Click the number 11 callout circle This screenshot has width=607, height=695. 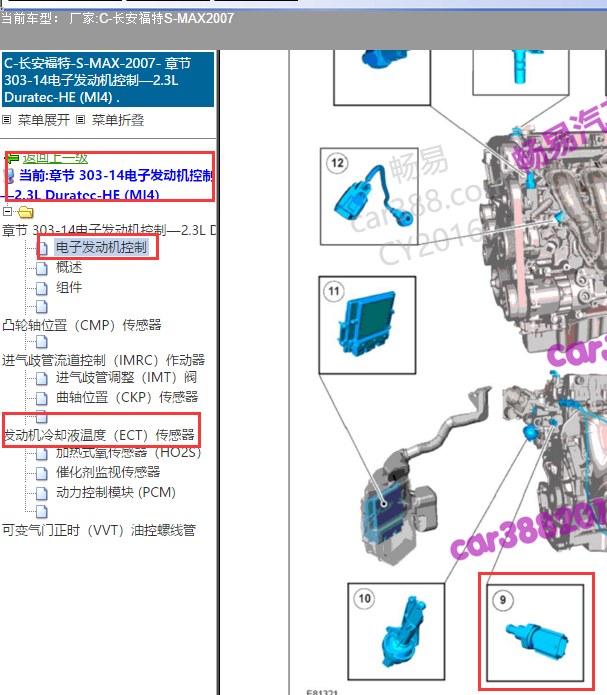point(334,291)
